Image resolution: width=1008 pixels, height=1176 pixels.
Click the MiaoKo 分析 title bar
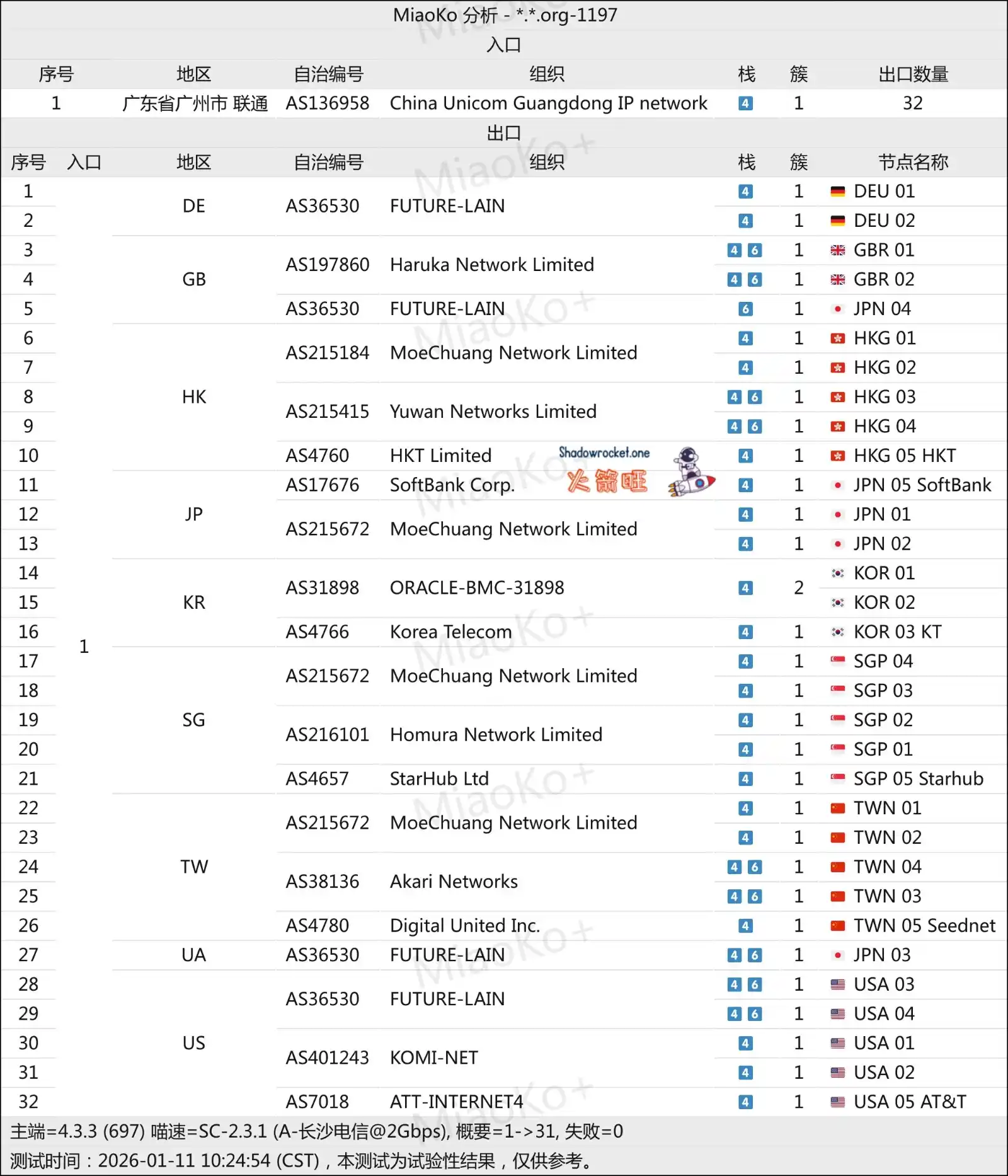[504, 15]
